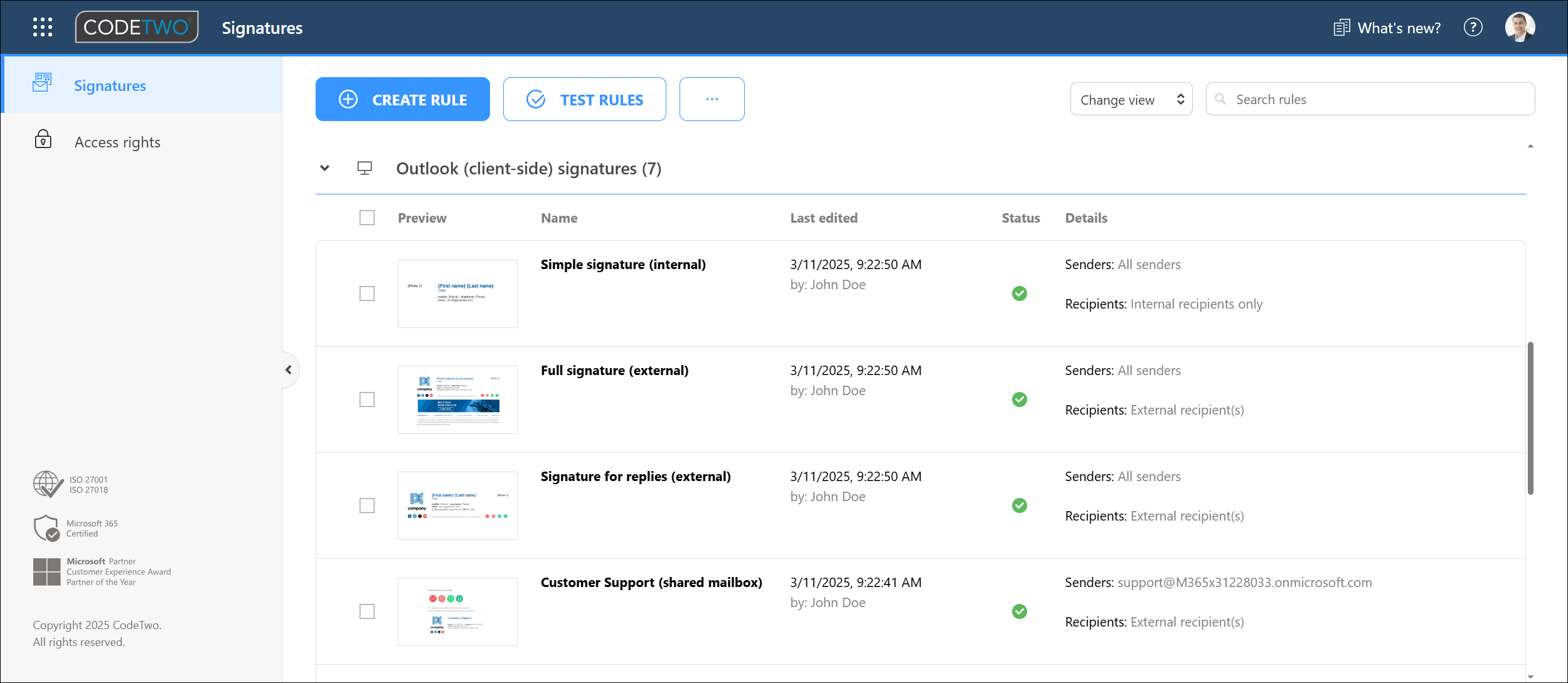
Task: Open the Simple signature preview thumbnail
Action: click(x=457, y=294)
